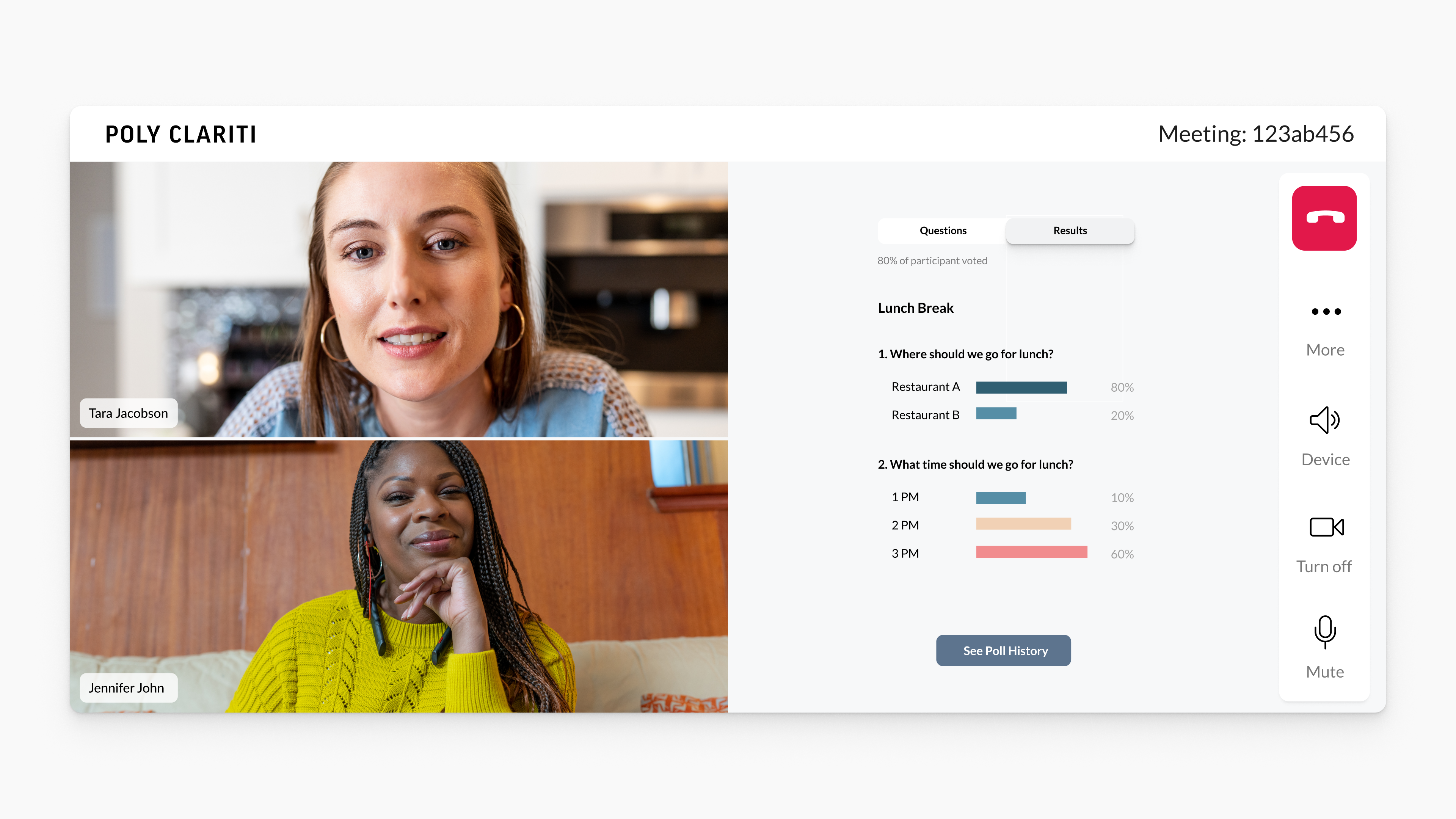Click question 'Where should we go for lunch?'
The height and width of the screenshot is (819, 1456).
[965, 354]
